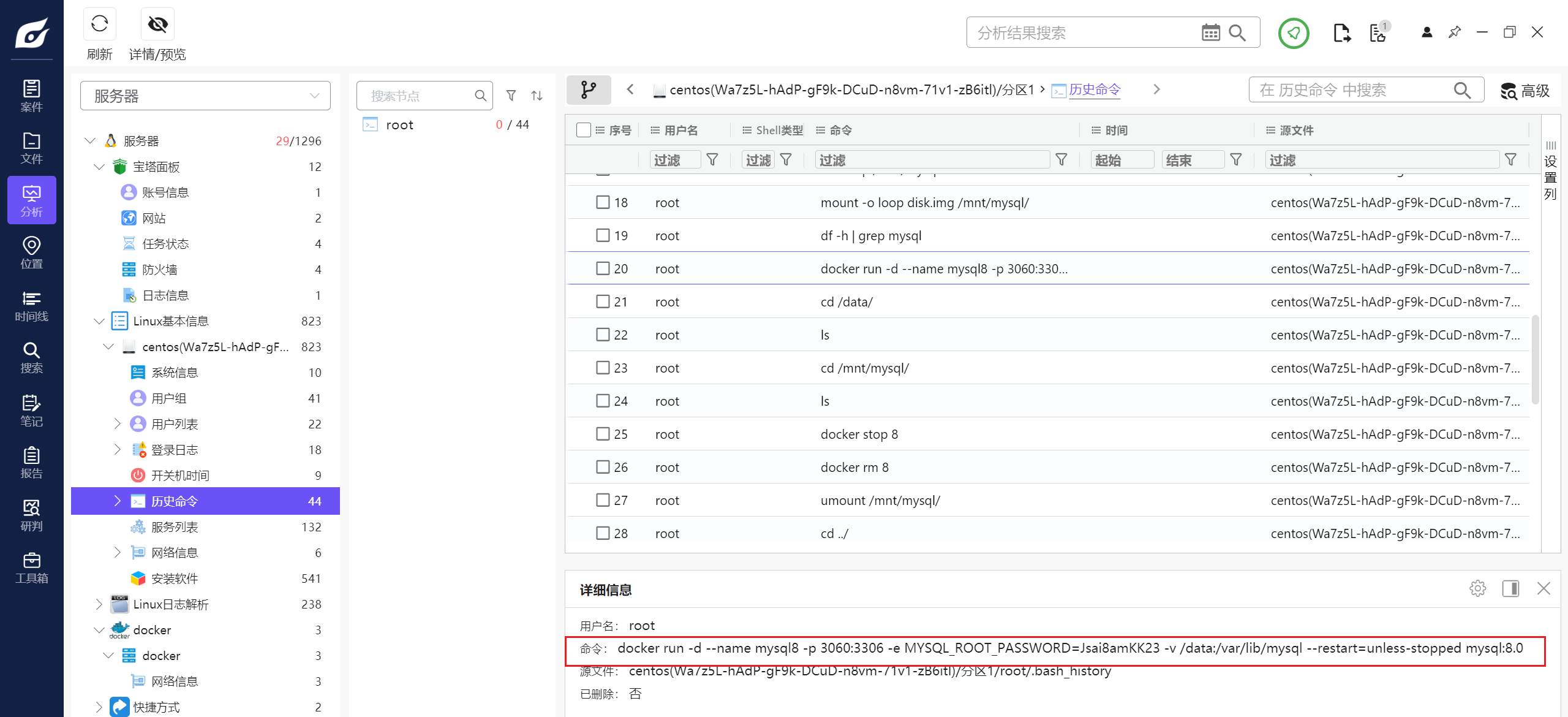The image size is (1568, 717).
Task: Click filter funnel beside 命令 filter
Action: [x=1061, y=160]
